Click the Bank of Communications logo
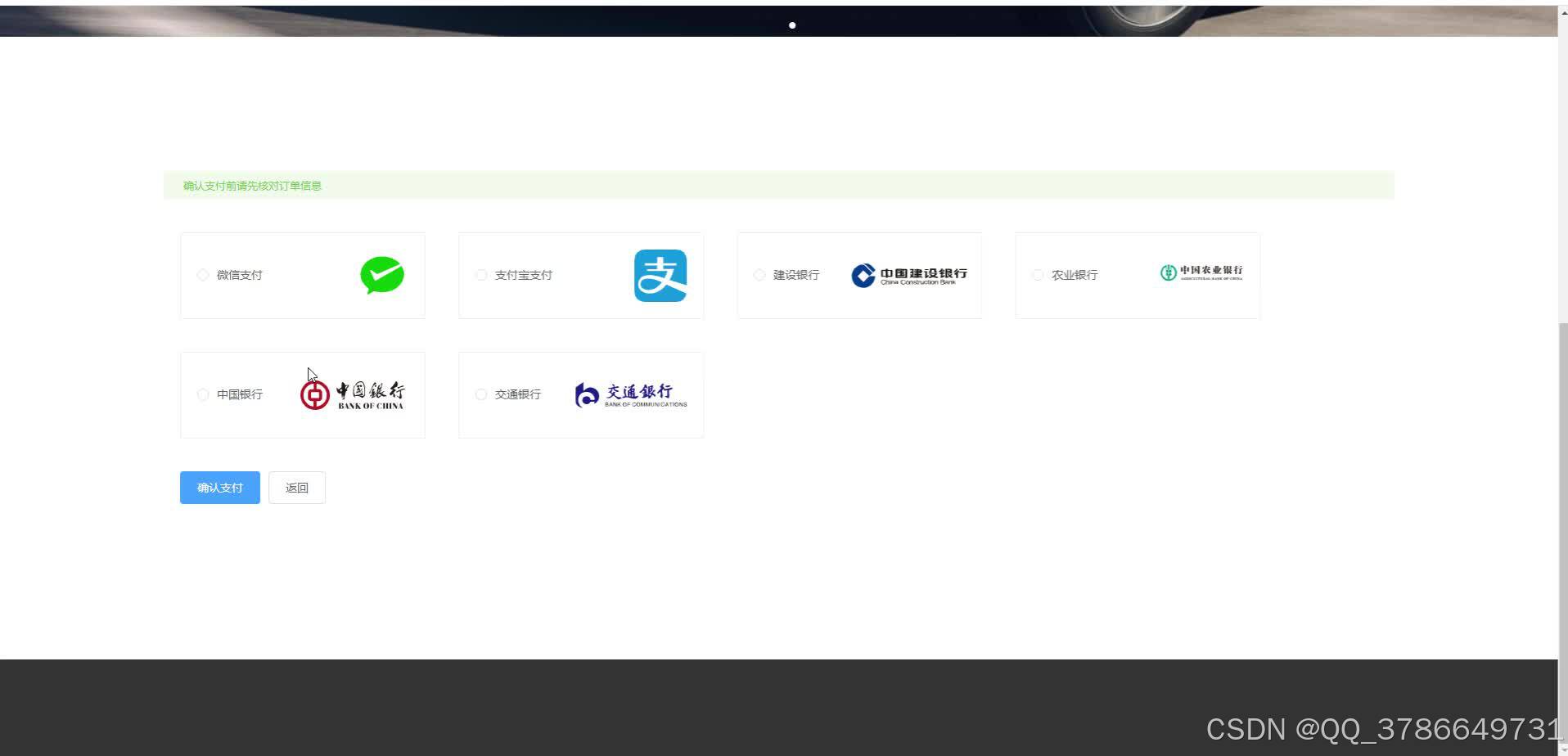The image size is (1568, 756). [631, 395]
